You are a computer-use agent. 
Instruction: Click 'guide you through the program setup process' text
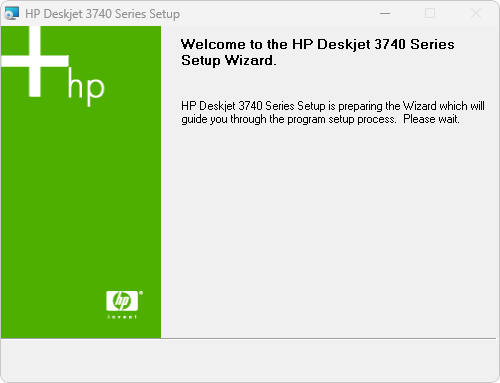point(289,119)
